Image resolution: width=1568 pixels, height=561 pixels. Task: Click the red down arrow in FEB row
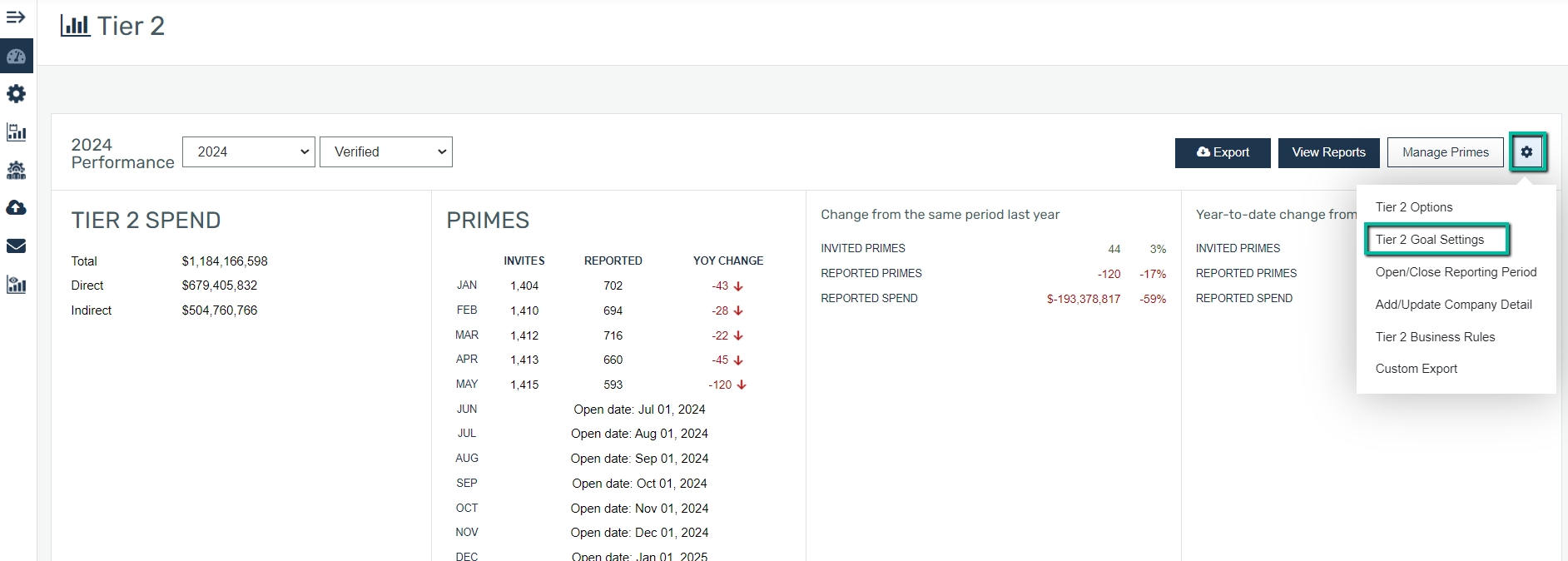[738, 311]
